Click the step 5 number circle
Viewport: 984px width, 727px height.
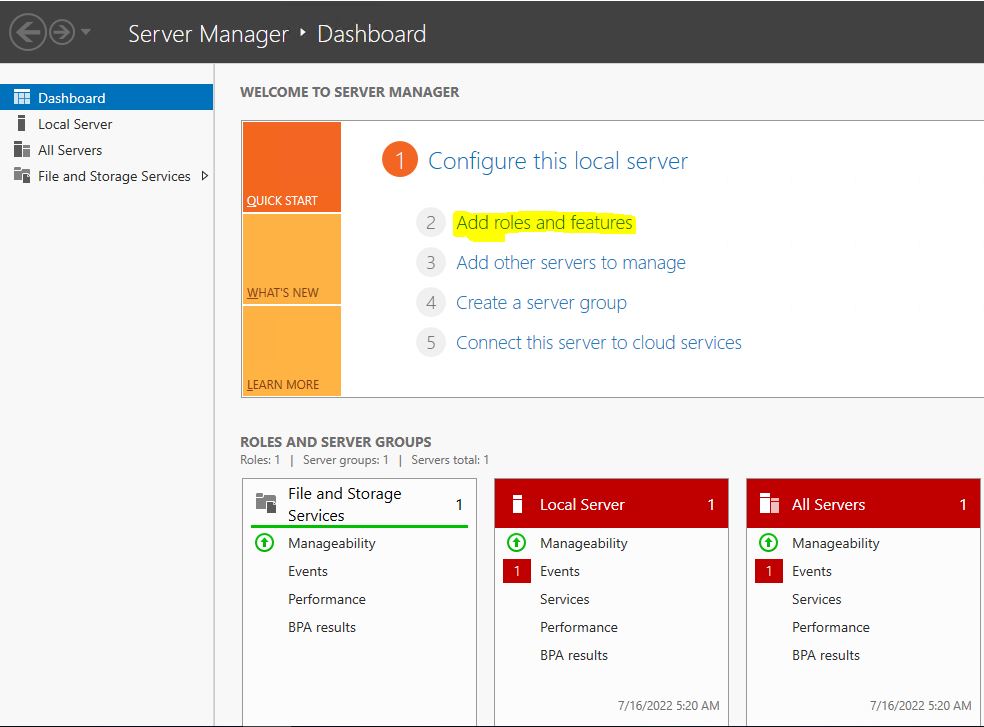[x=430, y=343]
